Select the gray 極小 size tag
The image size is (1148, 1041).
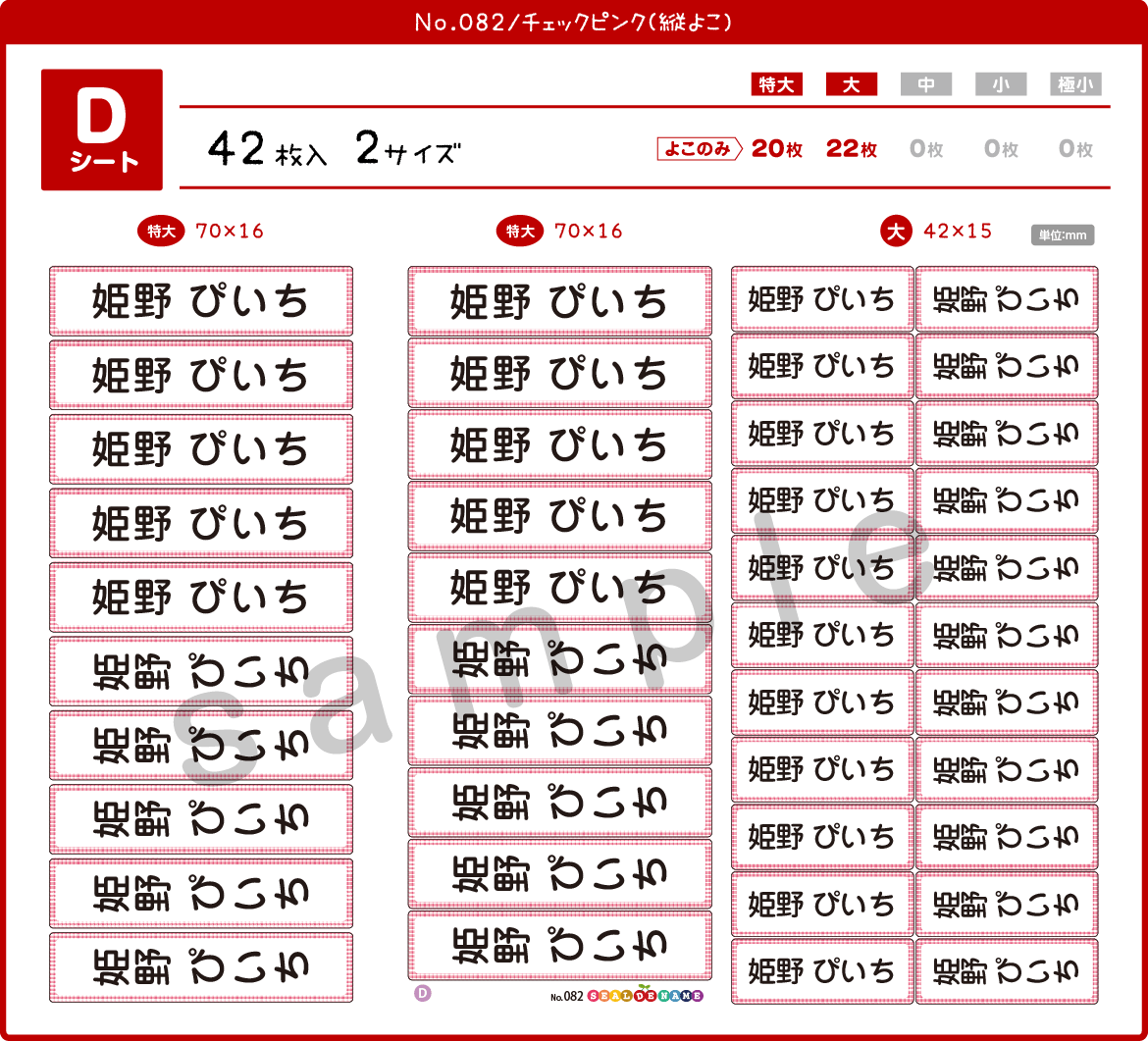tap(1075, 84)
